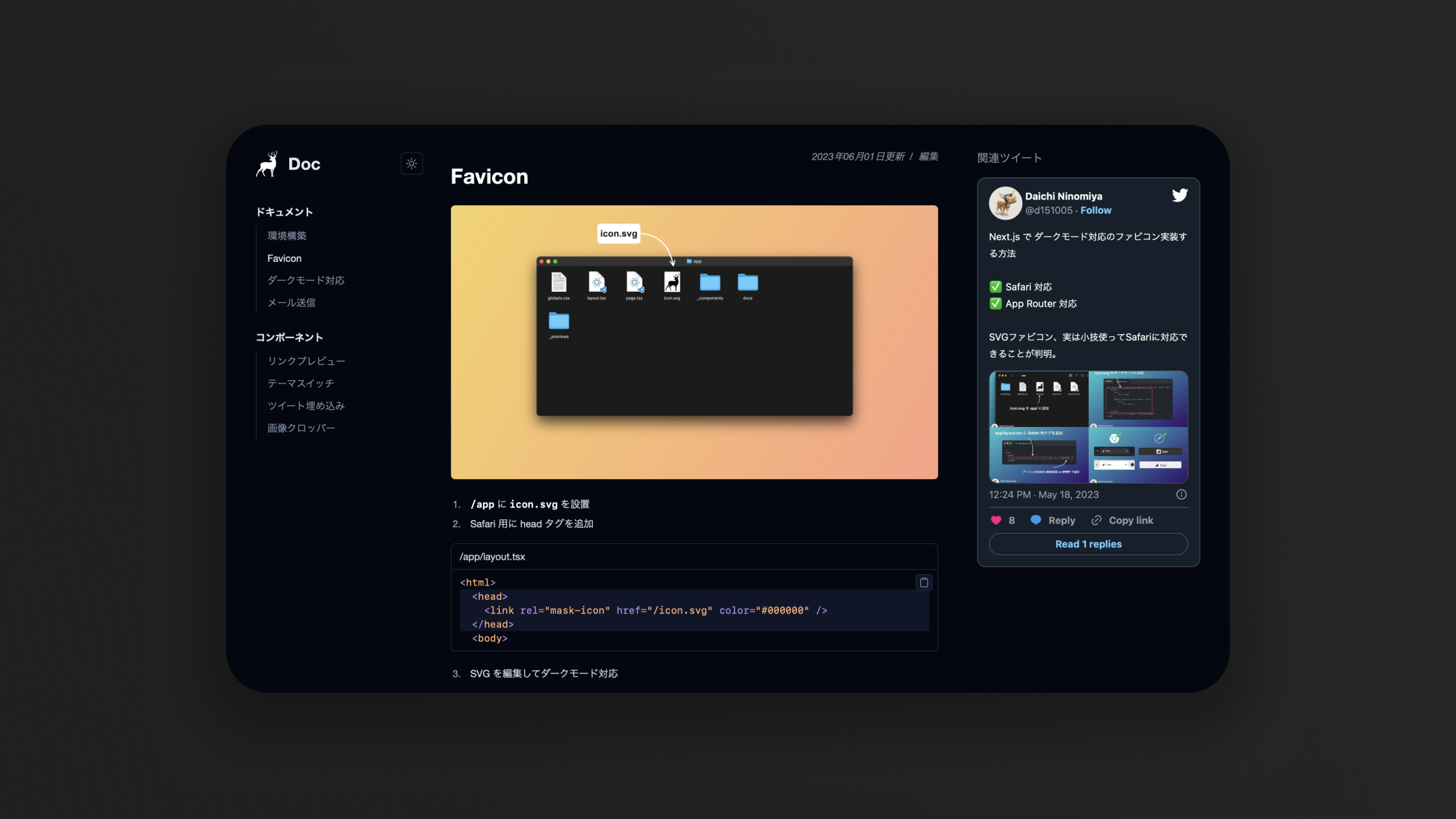Go to ダークモード対応 page
This screenshot has height=819, width=1456.
point(305,280)
